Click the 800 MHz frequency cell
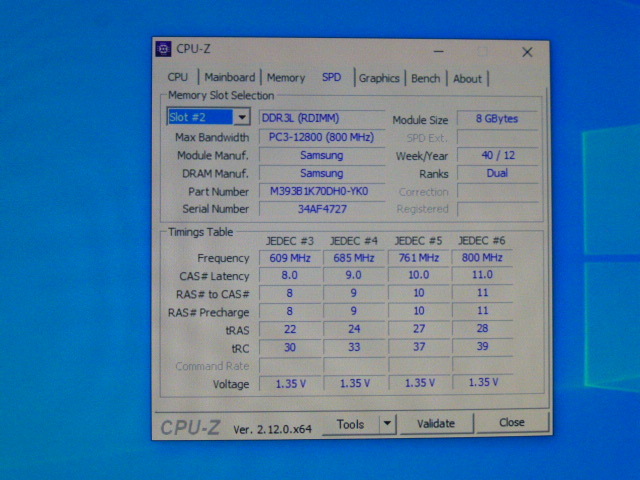The image size is (640, 480). 482,258
